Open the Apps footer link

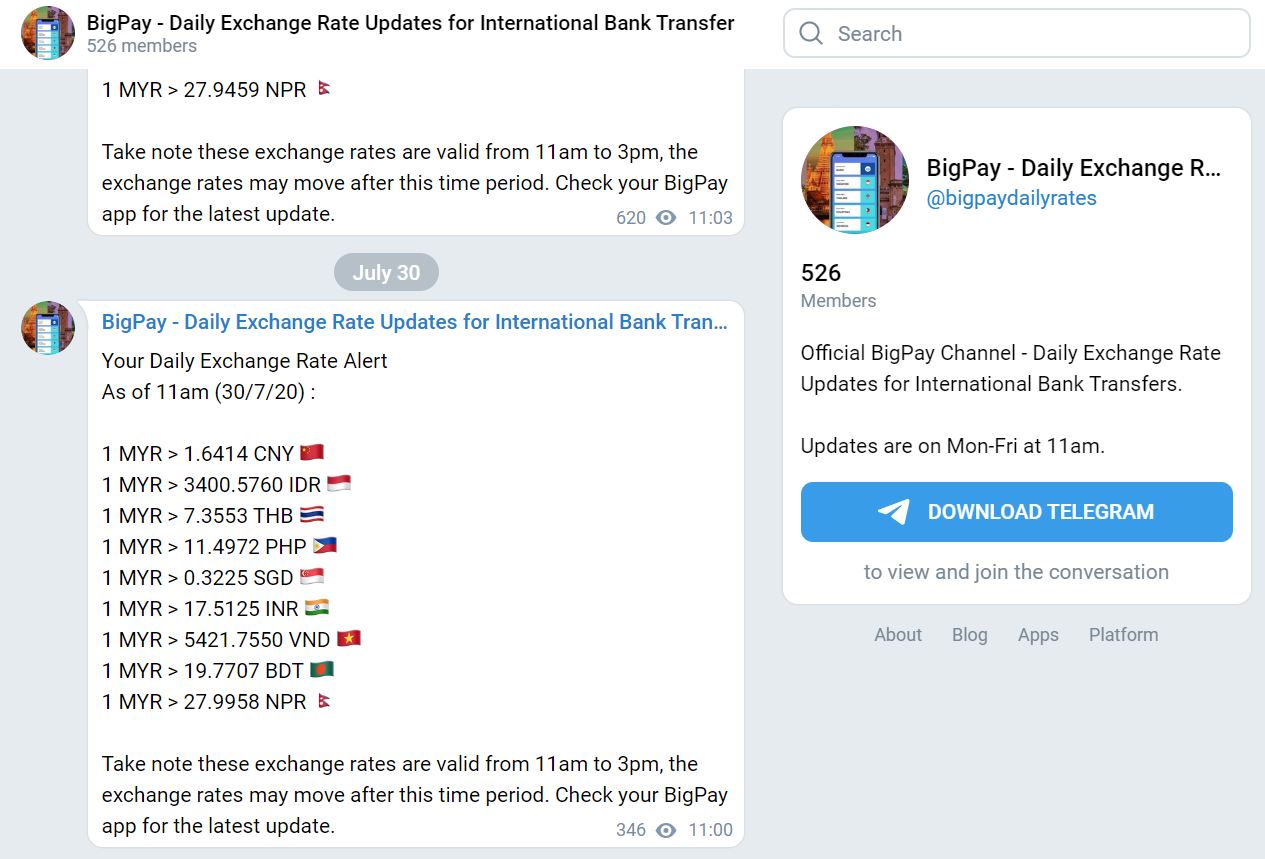point(1038,635)
